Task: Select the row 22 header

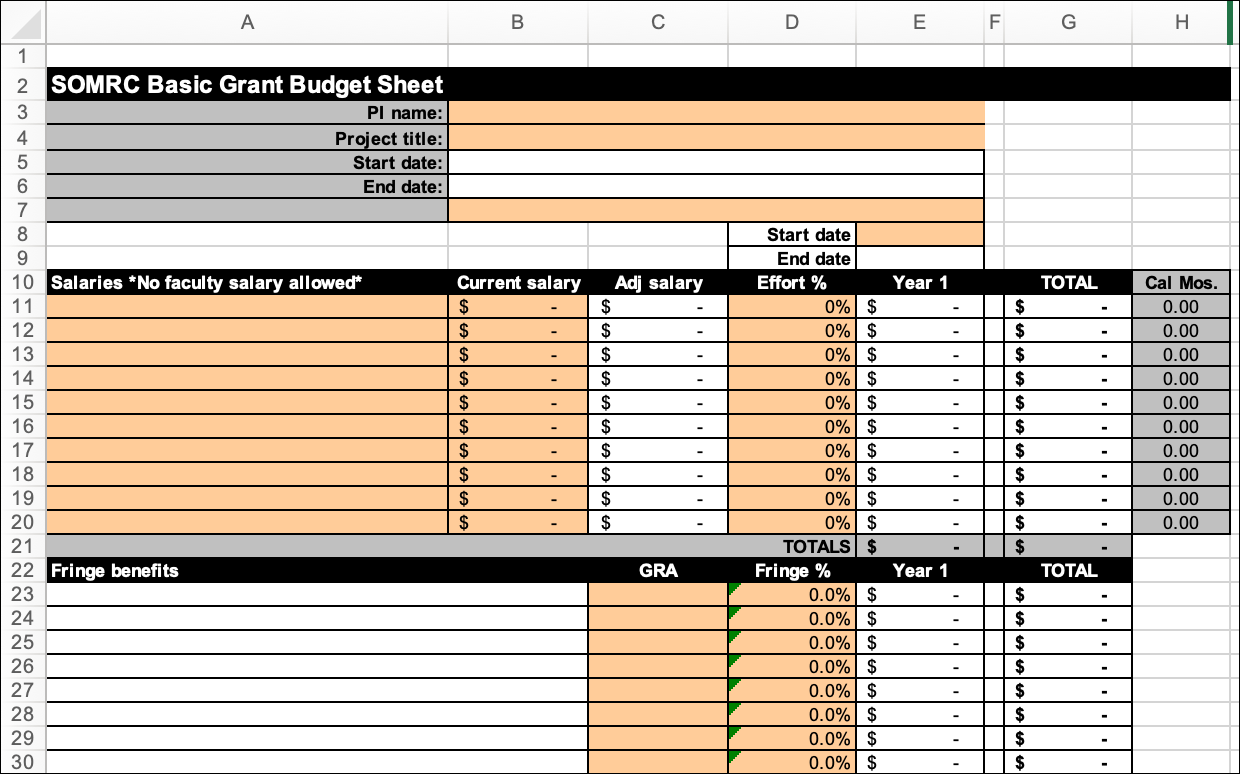Action: 23,571
